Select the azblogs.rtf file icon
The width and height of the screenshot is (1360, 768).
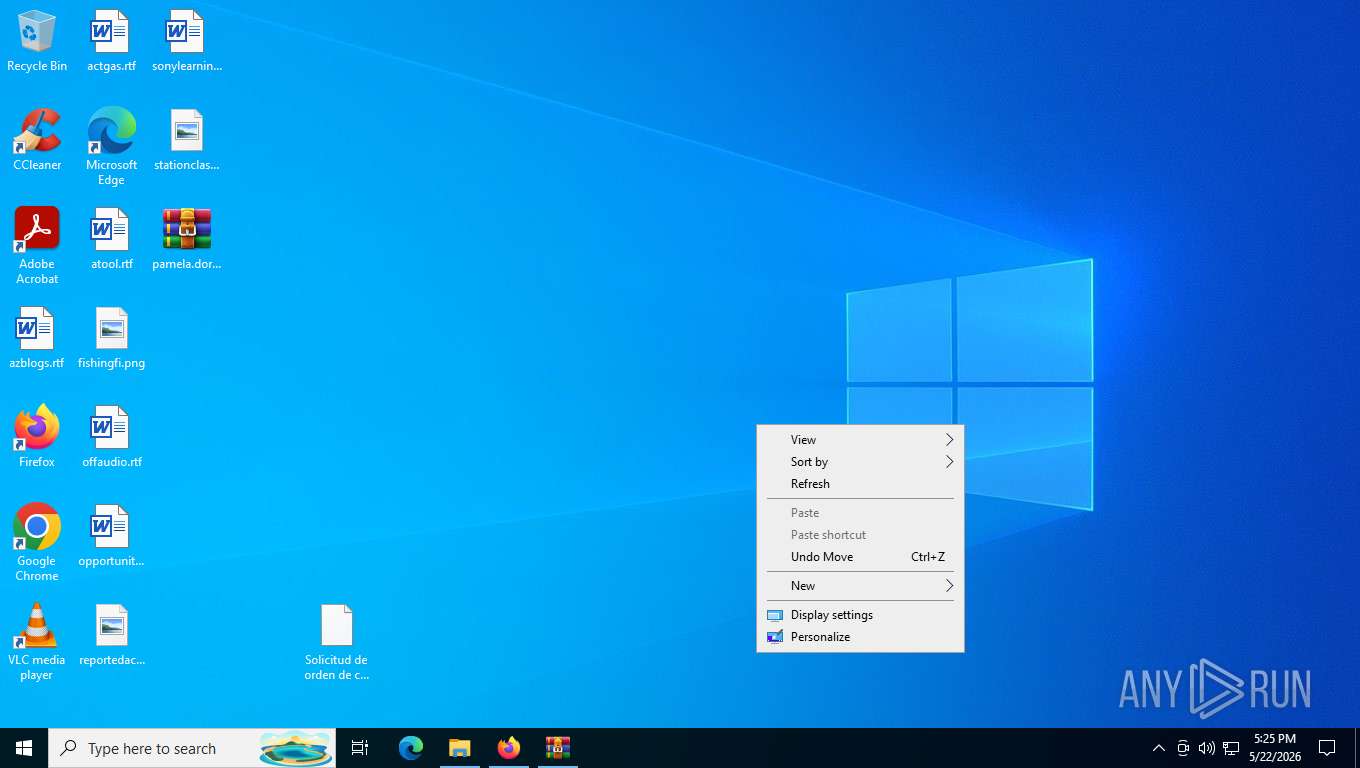(x=37, y=338)
